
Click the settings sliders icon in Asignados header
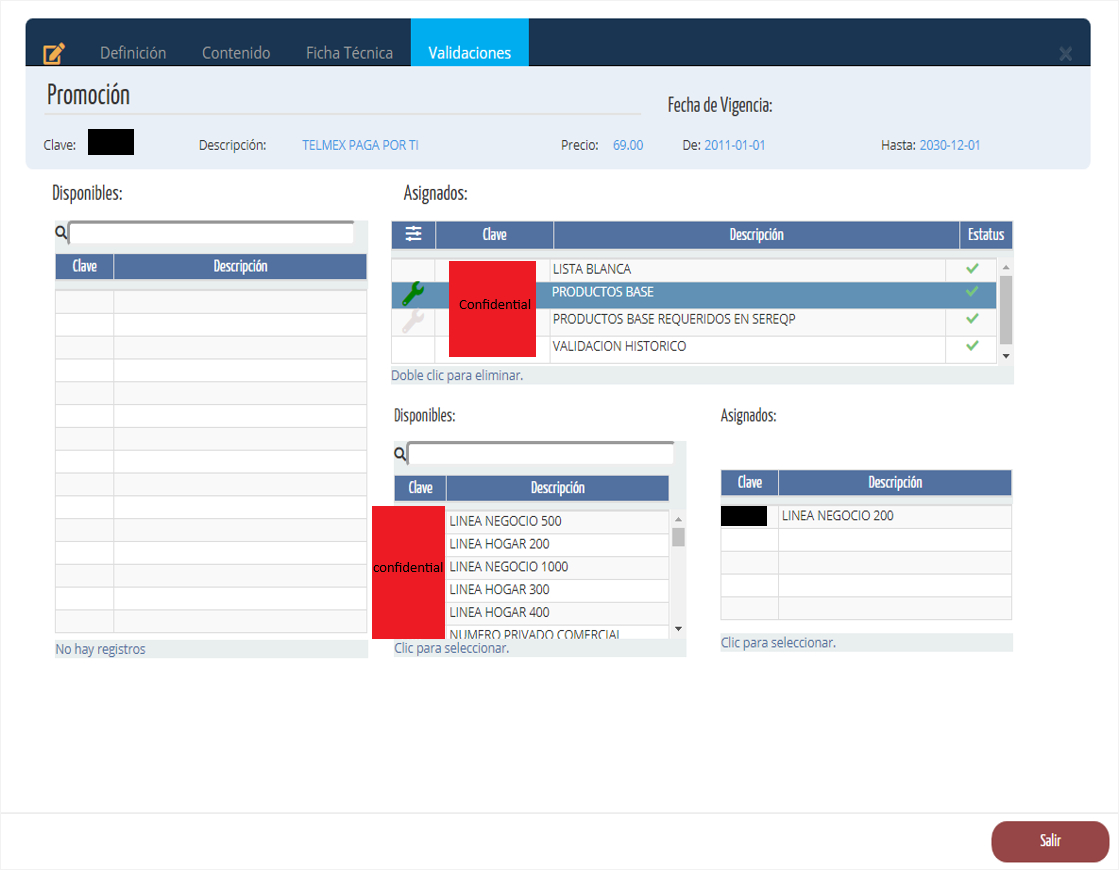click(x=413, y=234)
